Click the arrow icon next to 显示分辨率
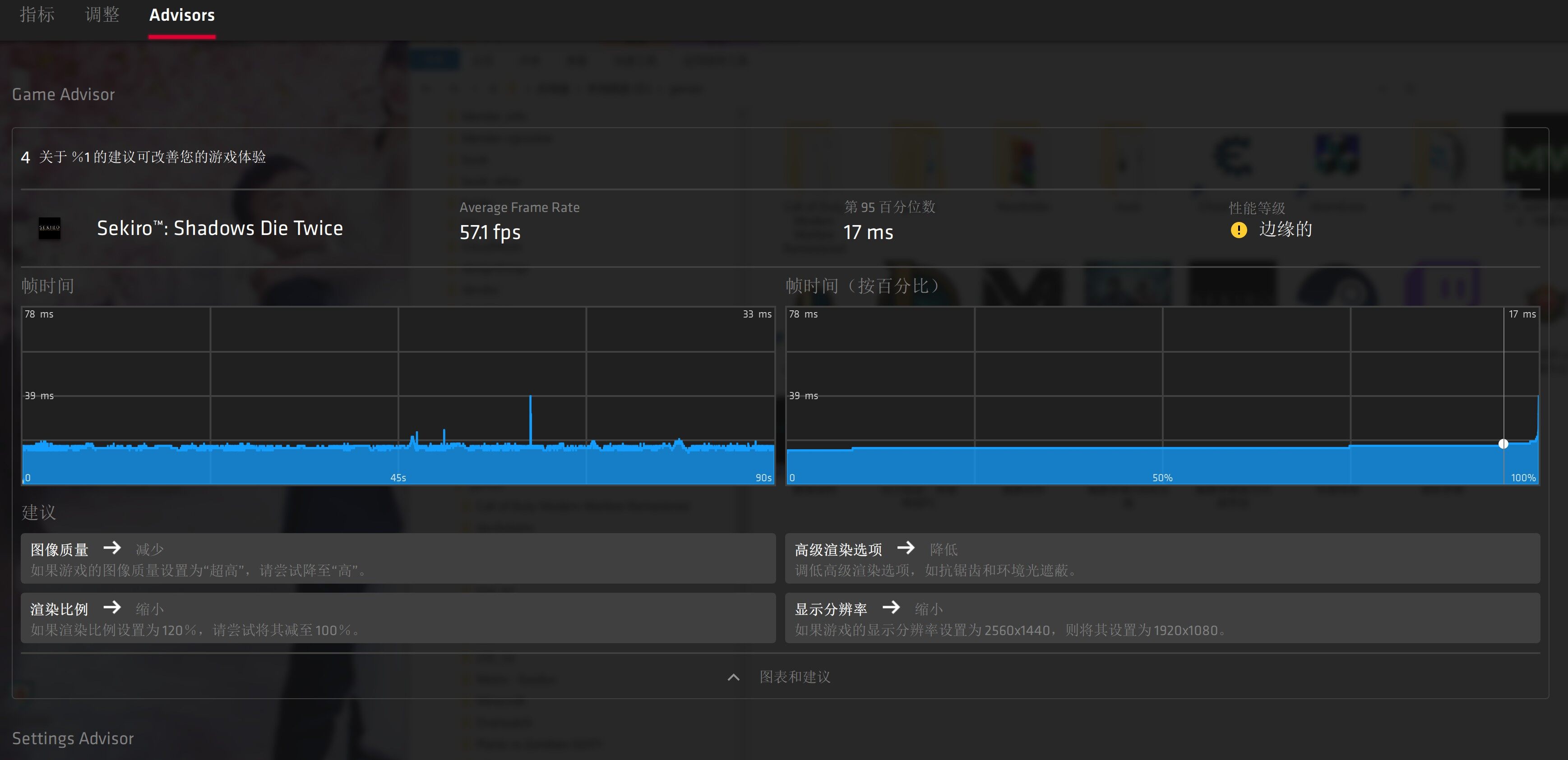The image size is (1568, 760). click(x=891, y=607)
